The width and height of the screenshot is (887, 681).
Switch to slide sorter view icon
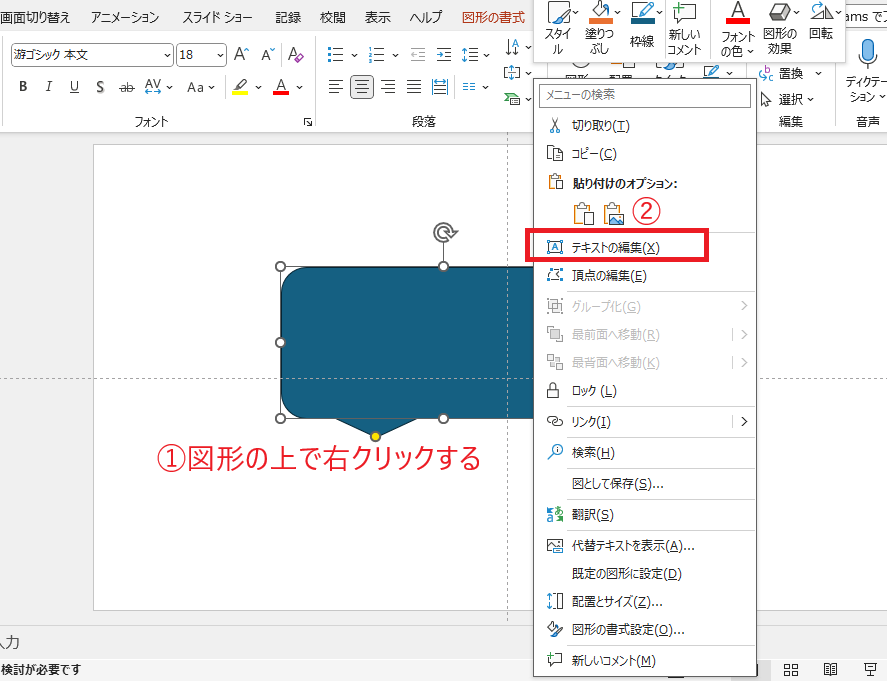click(x=791, y=670)
